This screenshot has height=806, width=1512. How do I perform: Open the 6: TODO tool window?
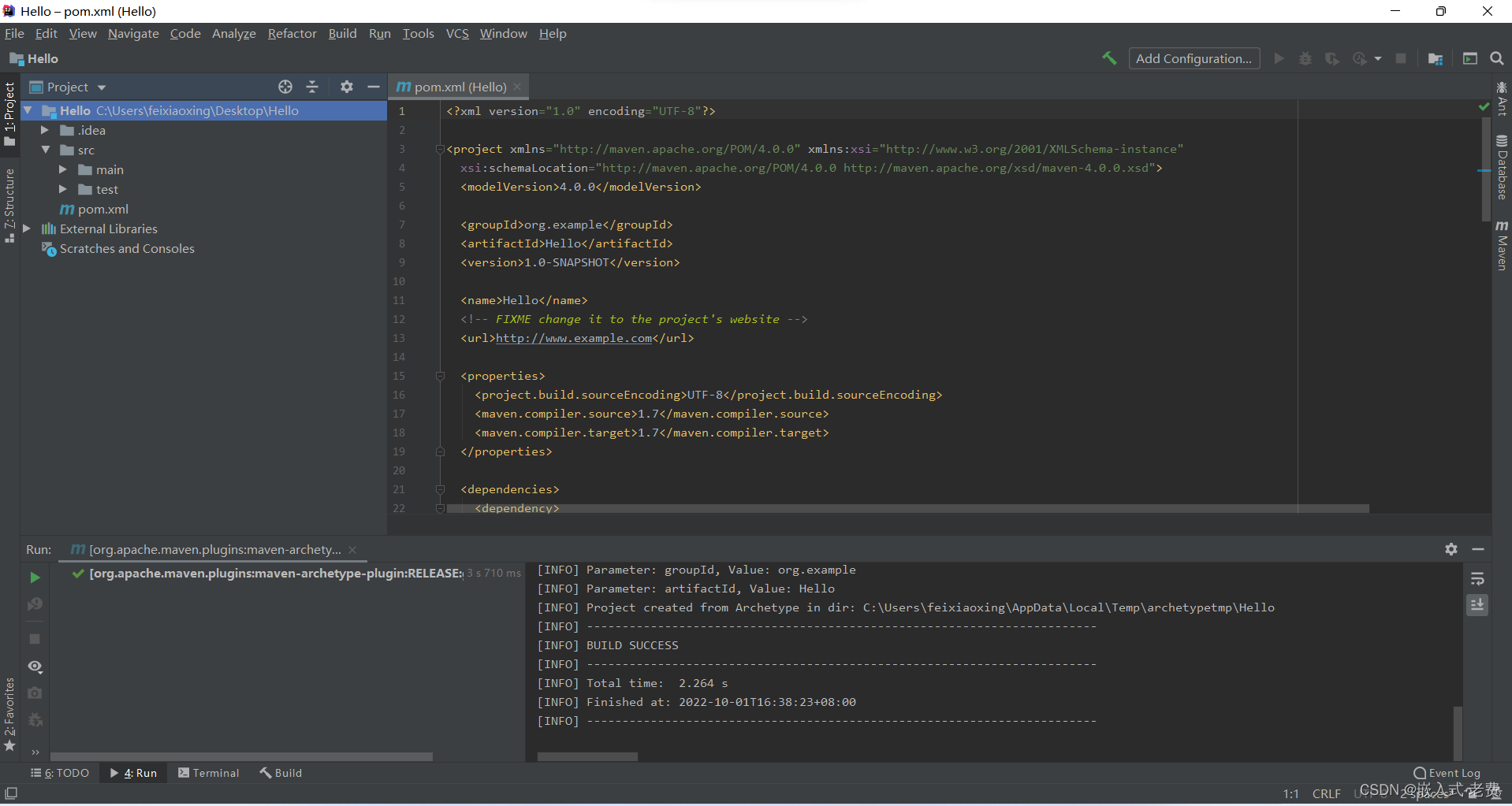(60, 773)
